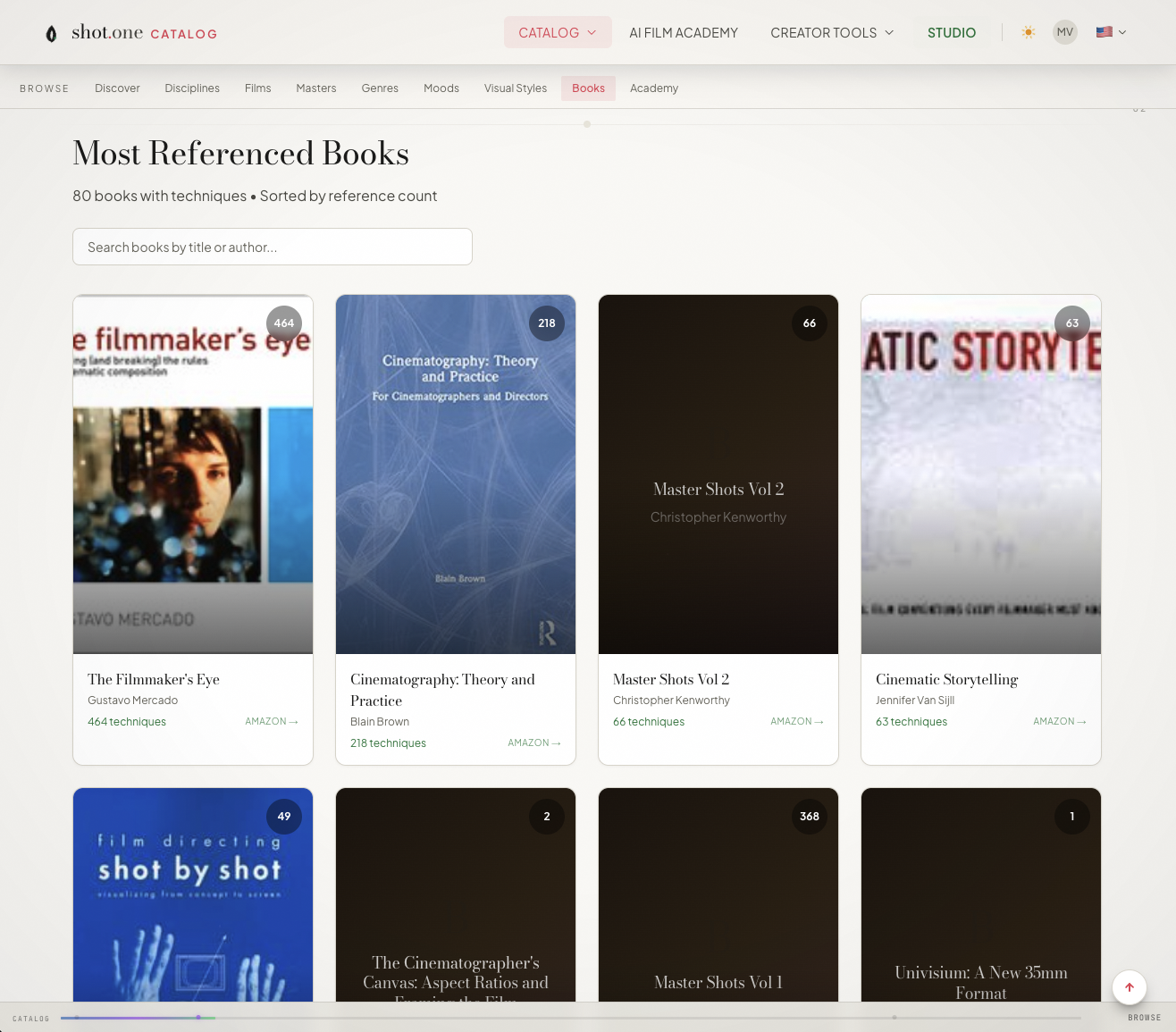Click the CATALOG label at bottom left
This screenshot has height=1032, width=1176.
pyautogui.click(x=31, y=1019)
